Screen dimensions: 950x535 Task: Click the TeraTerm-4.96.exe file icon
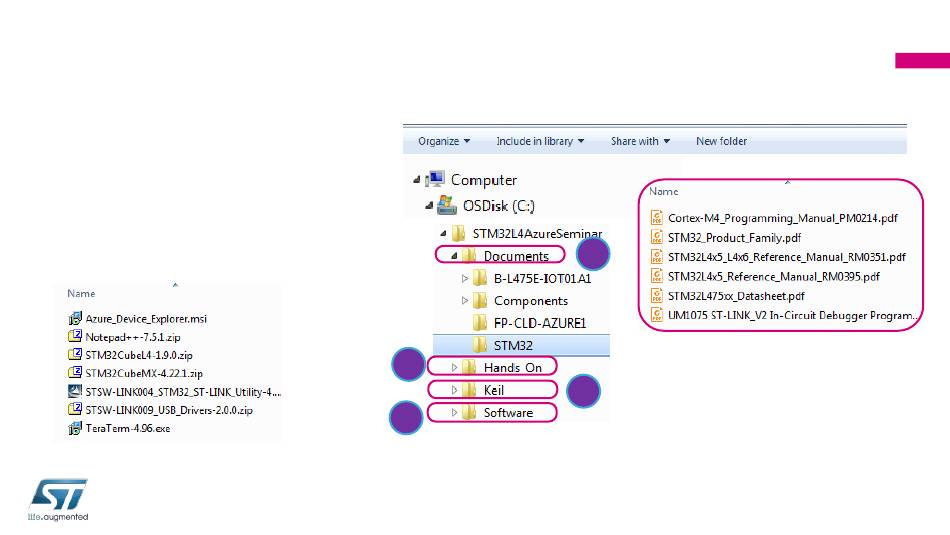(75, 428)
